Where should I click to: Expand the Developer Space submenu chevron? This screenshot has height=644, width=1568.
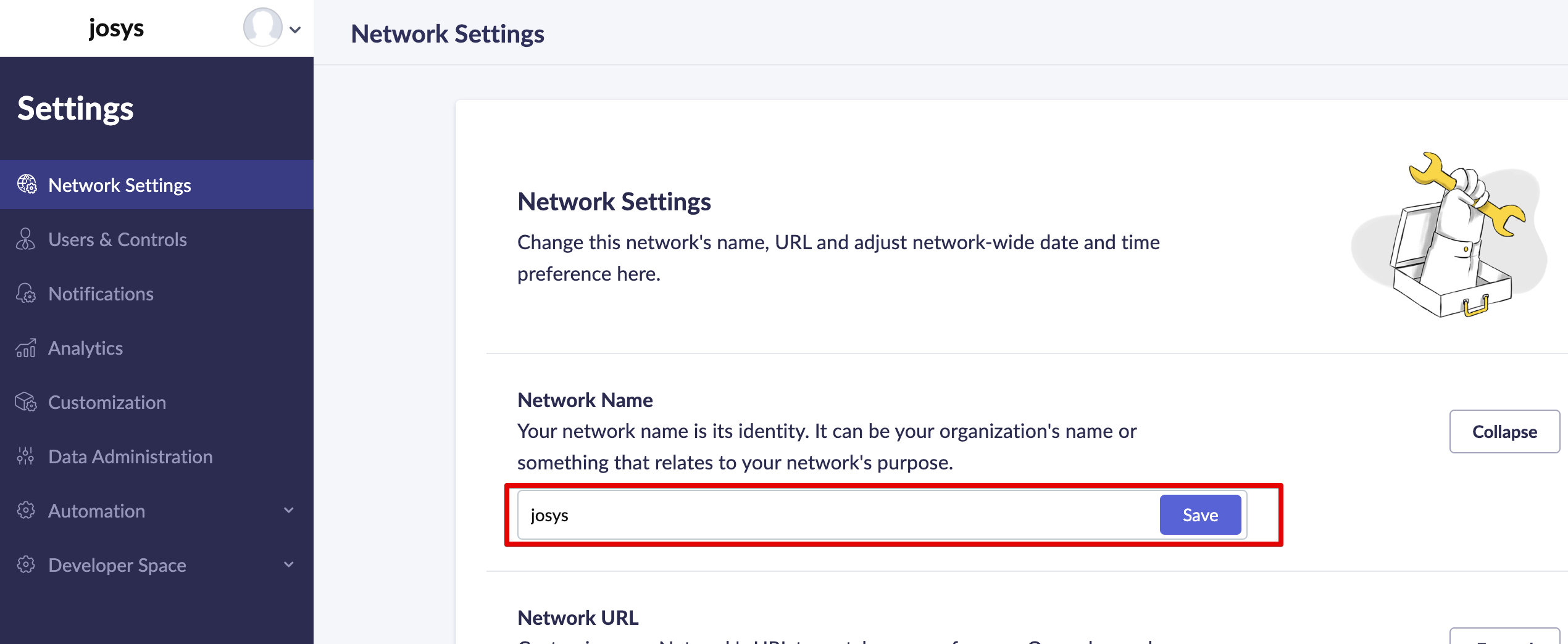click(288, 564)
